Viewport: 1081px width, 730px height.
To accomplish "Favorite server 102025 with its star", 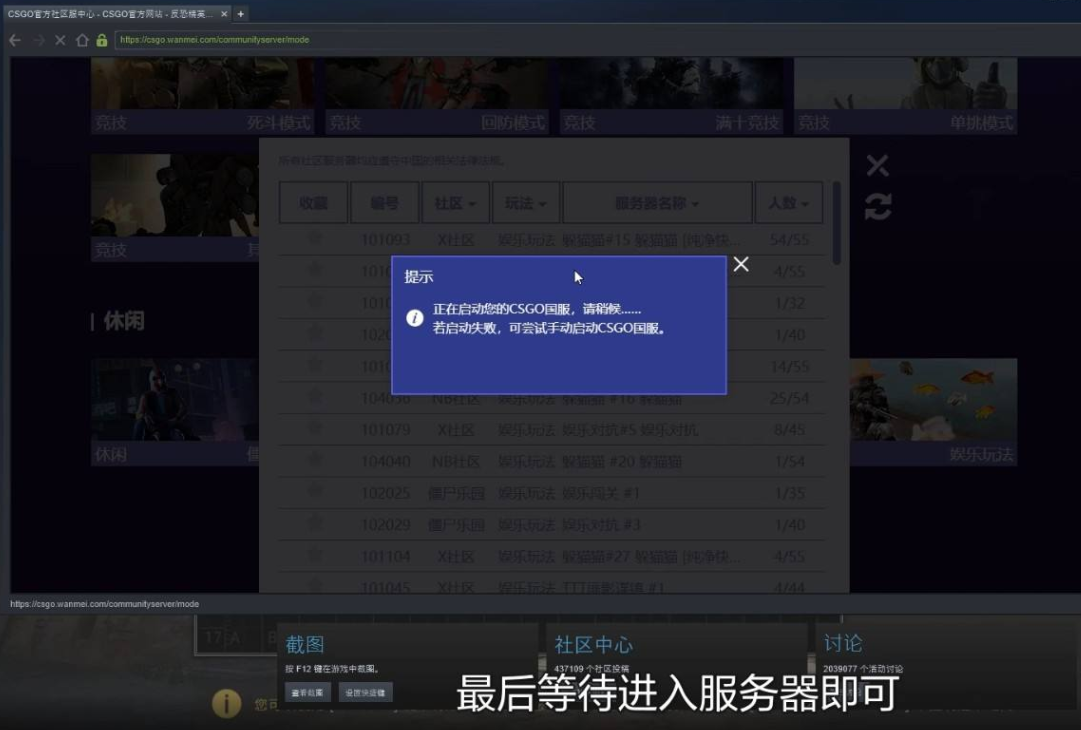I will click(314, 491).
